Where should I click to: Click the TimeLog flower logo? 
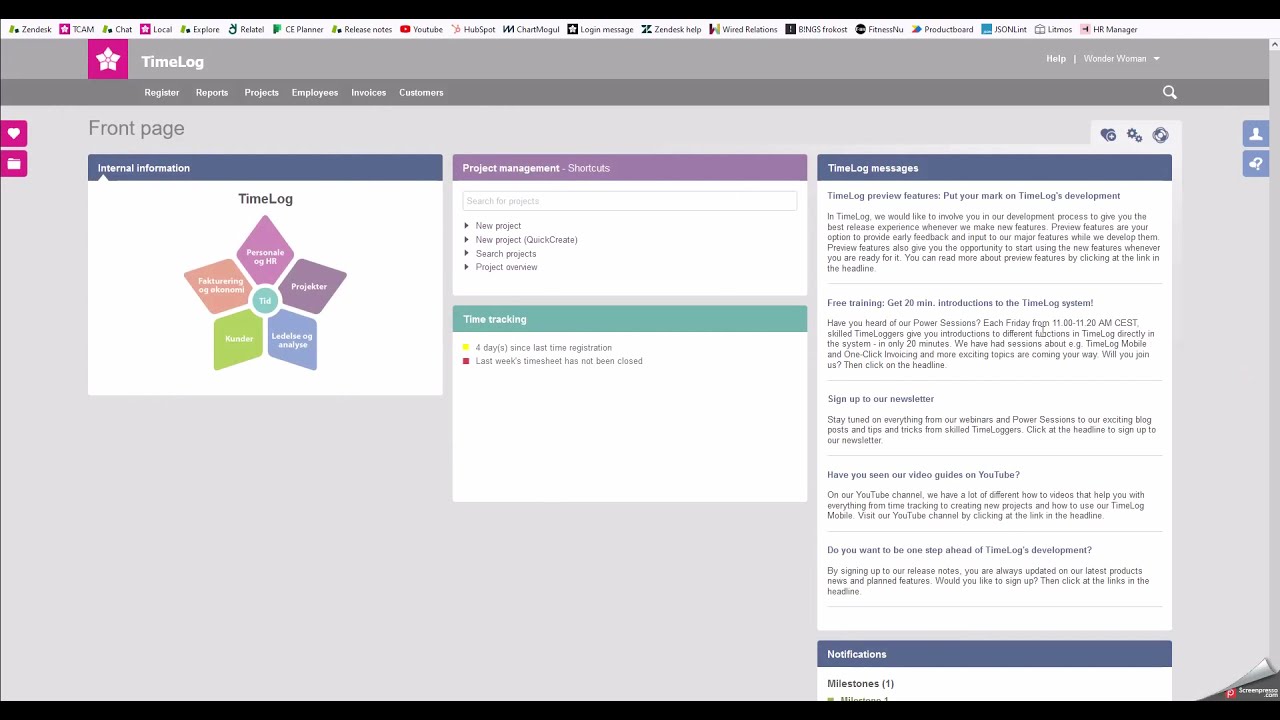point(108,60)
